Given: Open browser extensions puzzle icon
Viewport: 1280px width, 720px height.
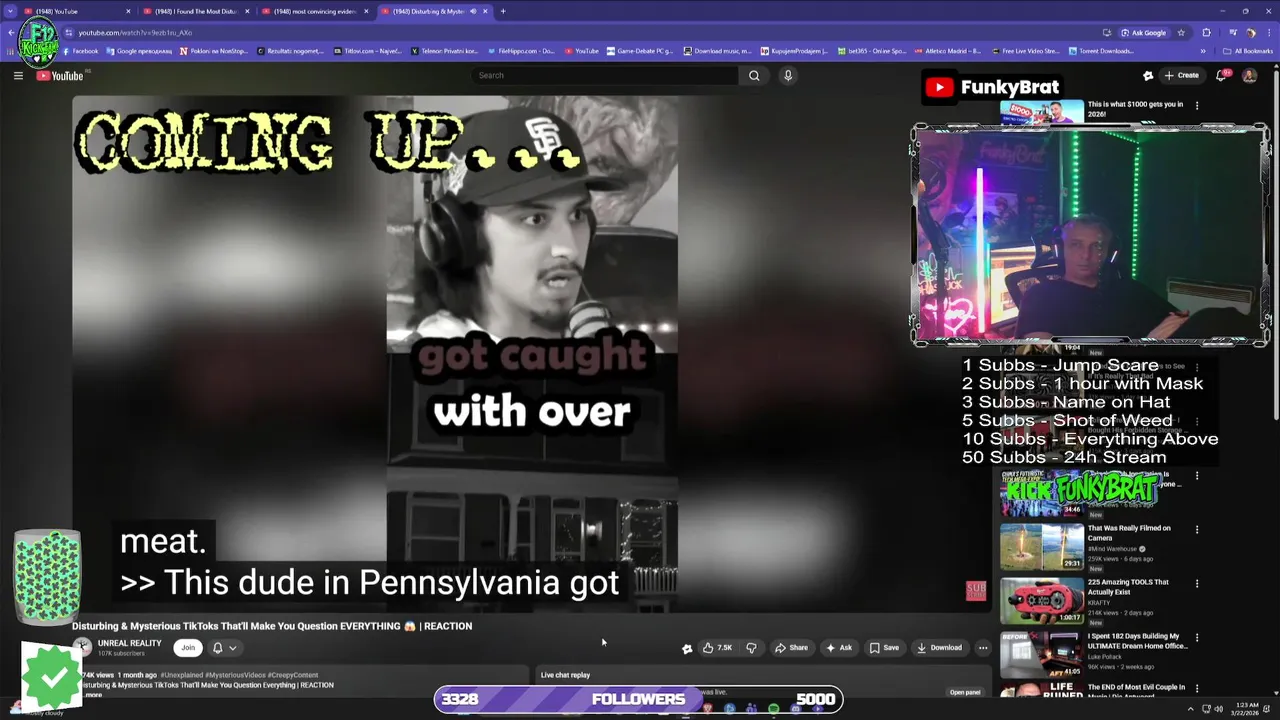Looking at the screenshot, I should 1206,32.
